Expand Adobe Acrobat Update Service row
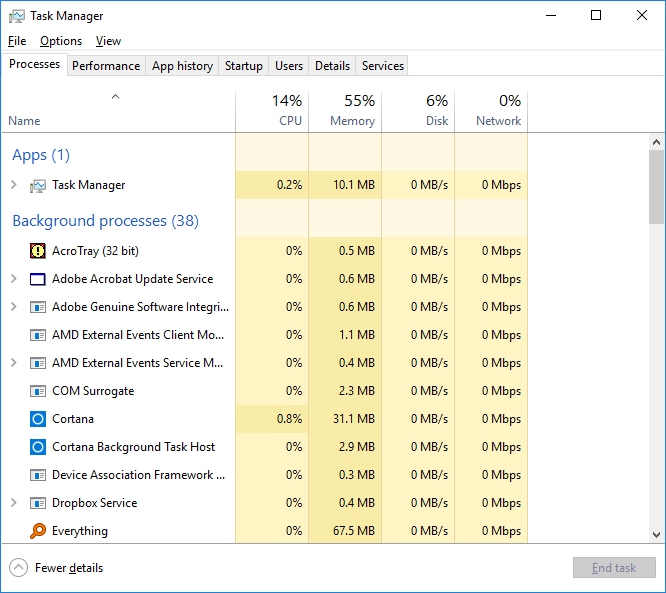Image resolution: width=666 pixels, height=593 pixels. (x=14, y=279)
